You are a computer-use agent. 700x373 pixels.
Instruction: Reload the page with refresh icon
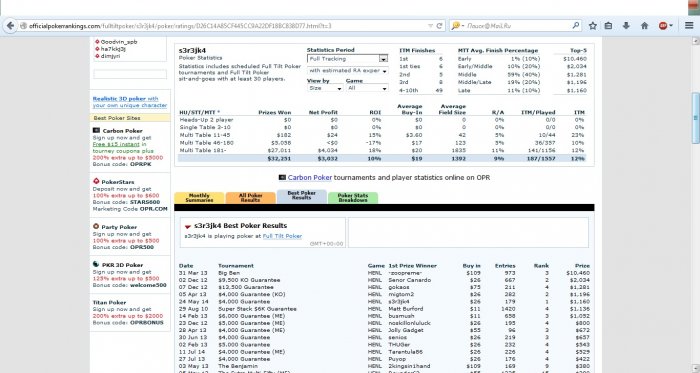439,26
